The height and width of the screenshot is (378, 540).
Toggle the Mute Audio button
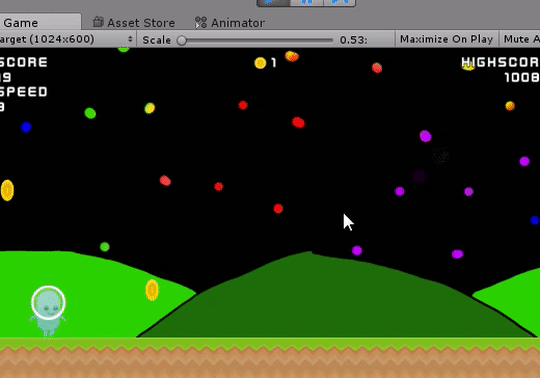pyautogui.click(x=520, y=39)
